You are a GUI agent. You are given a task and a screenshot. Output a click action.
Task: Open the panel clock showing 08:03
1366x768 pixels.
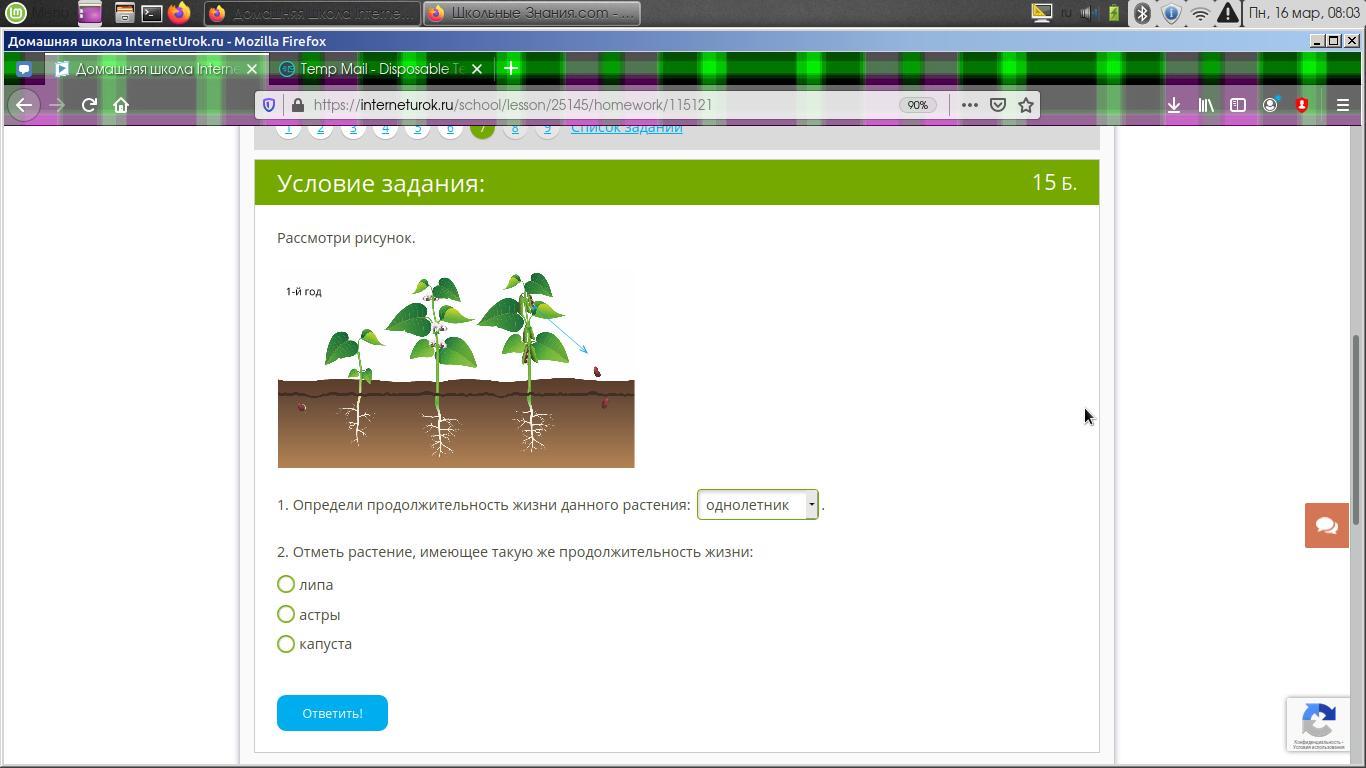pos(1304,13)
